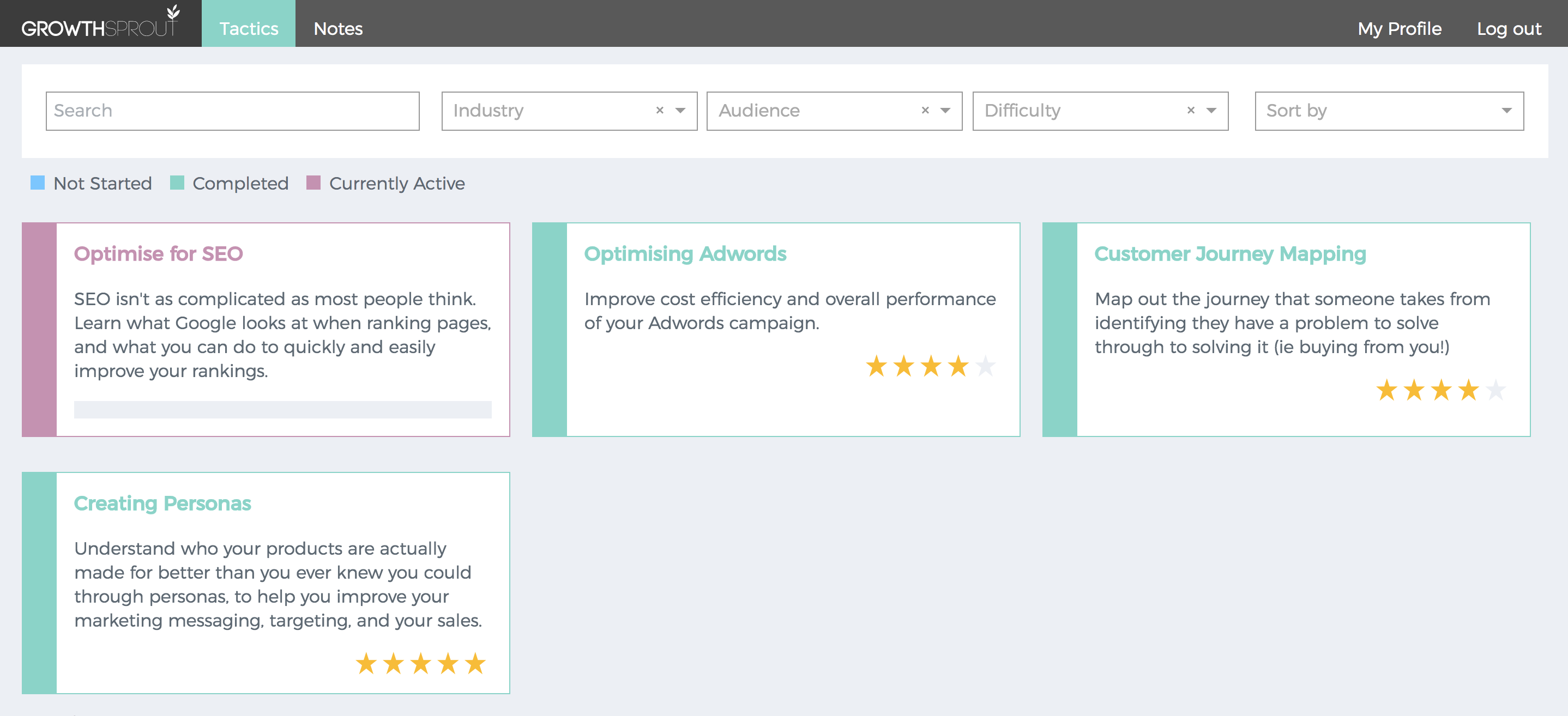Click the Optimise for SEO progress bar
This screenshot has width=1568, height=716.
[282, 409]
